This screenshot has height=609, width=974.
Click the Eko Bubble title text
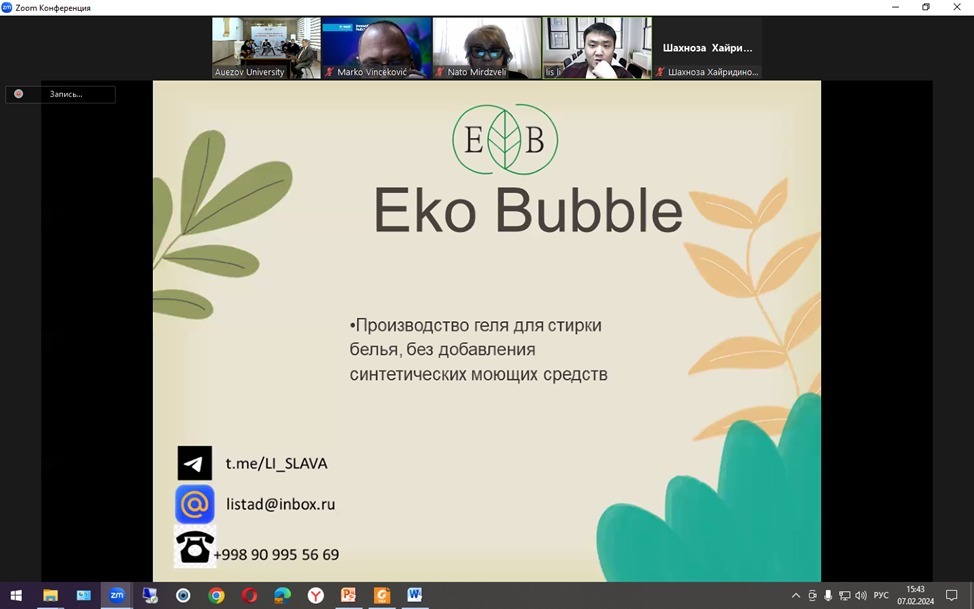(528, 210)
